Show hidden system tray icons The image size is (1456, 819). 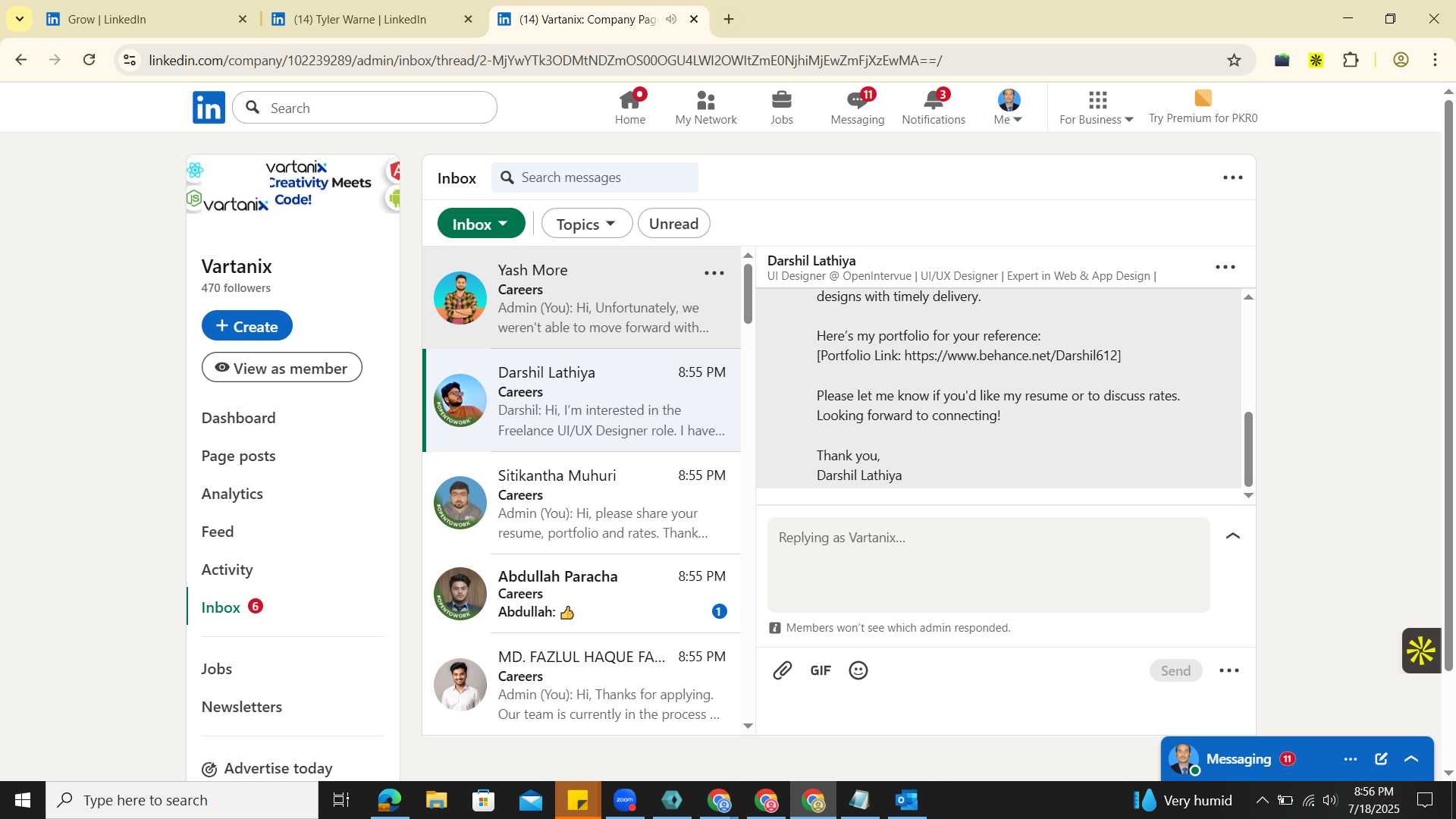[1262, 800]
